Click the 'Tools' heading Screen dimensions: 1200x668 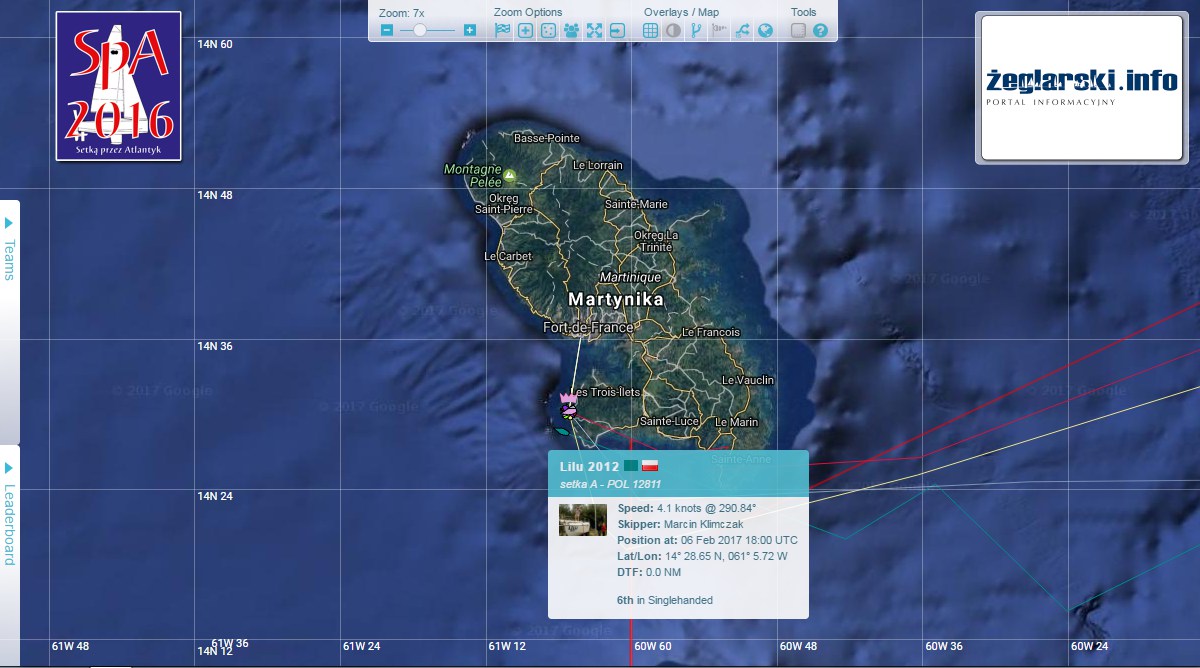pyautogui.click(x=803, y=12)
